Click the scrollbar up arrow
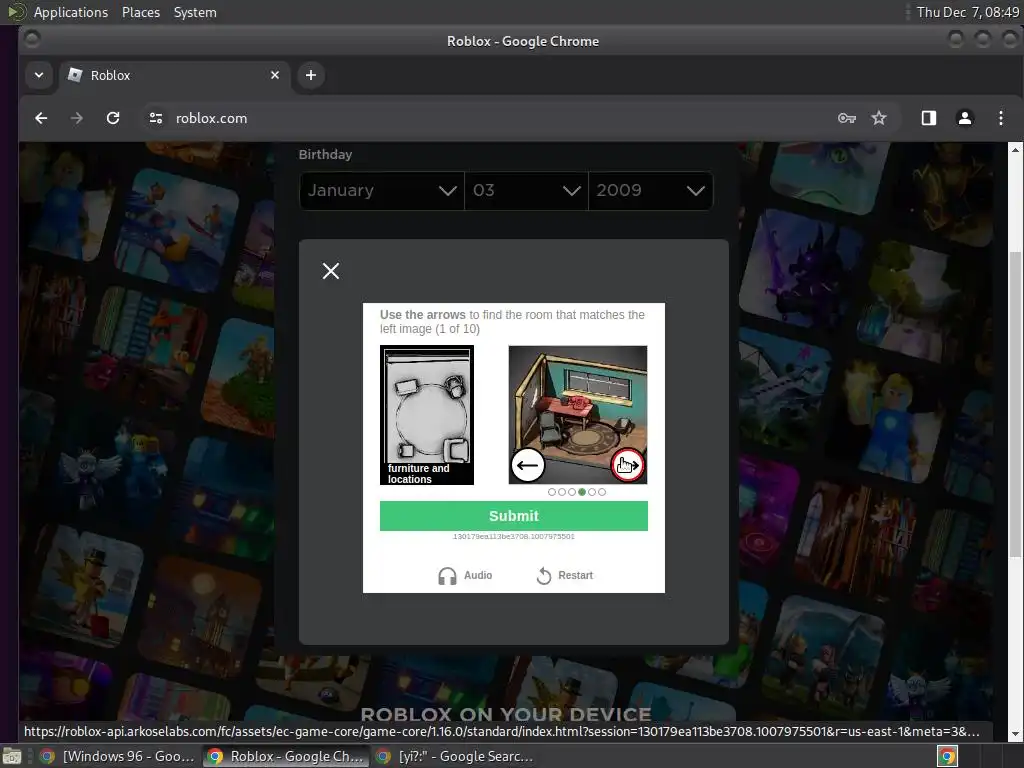 [x=1016, y=150]
